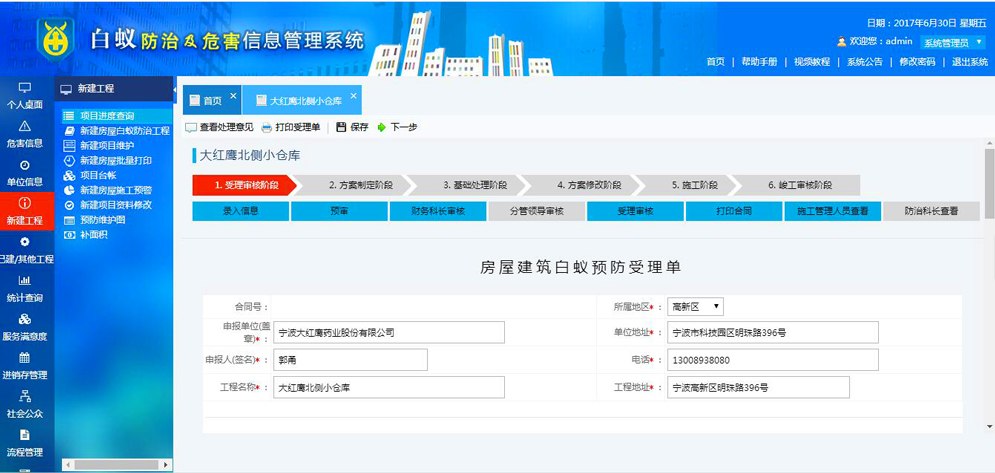The image size is (995, 473).
Task: Click the 退出系统 link
Action: point(969,62)
